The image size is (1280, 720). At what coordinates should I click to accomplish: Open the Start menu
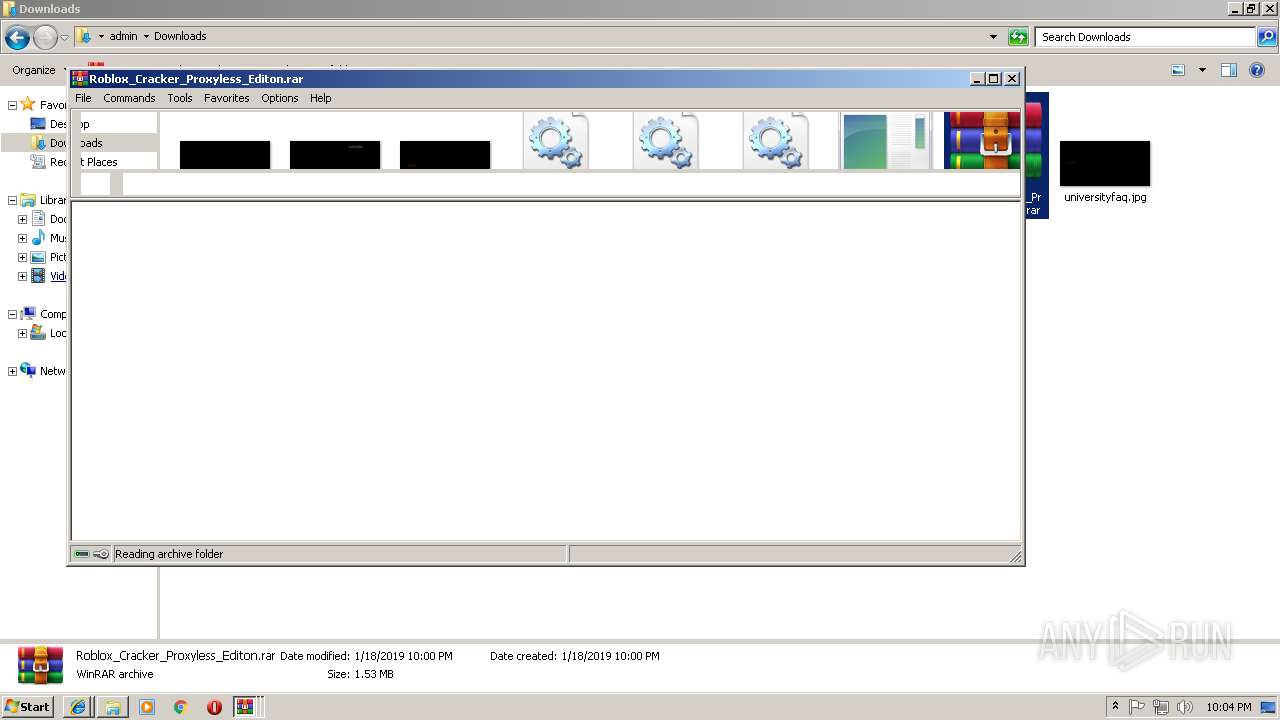click(x=28, y=706)
